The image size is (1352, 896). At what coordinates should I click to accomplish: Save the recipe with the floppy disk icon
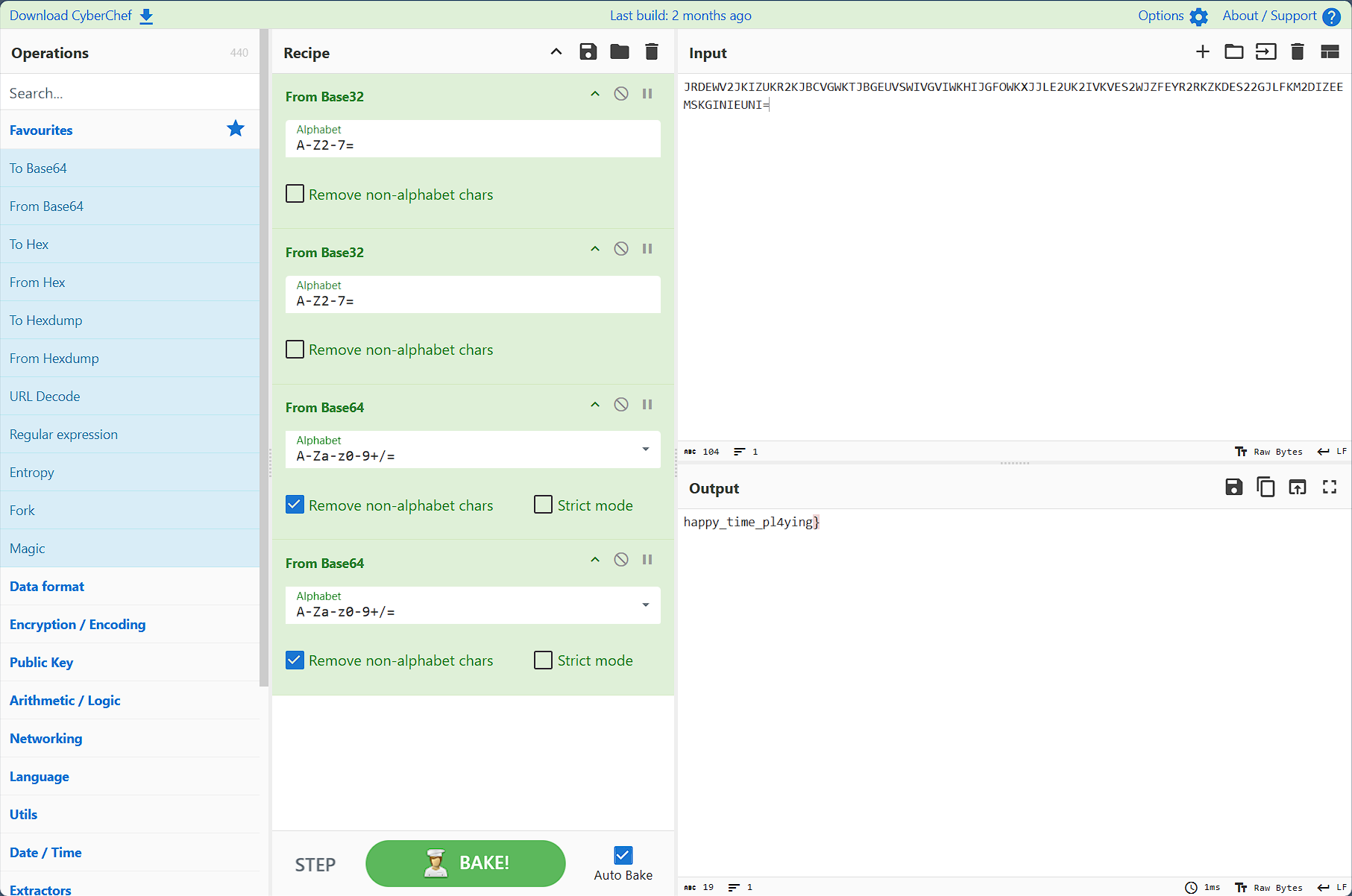pyautogui.click(x=588, y=51)
